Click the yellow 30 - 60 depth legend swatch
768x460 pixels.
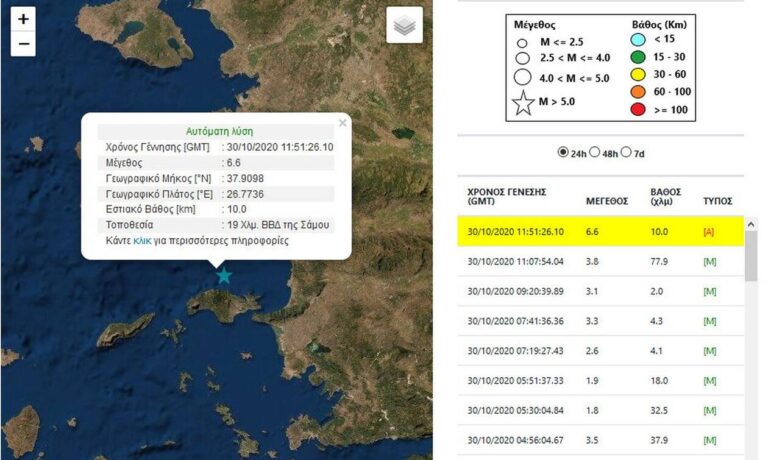pos(638,74)
